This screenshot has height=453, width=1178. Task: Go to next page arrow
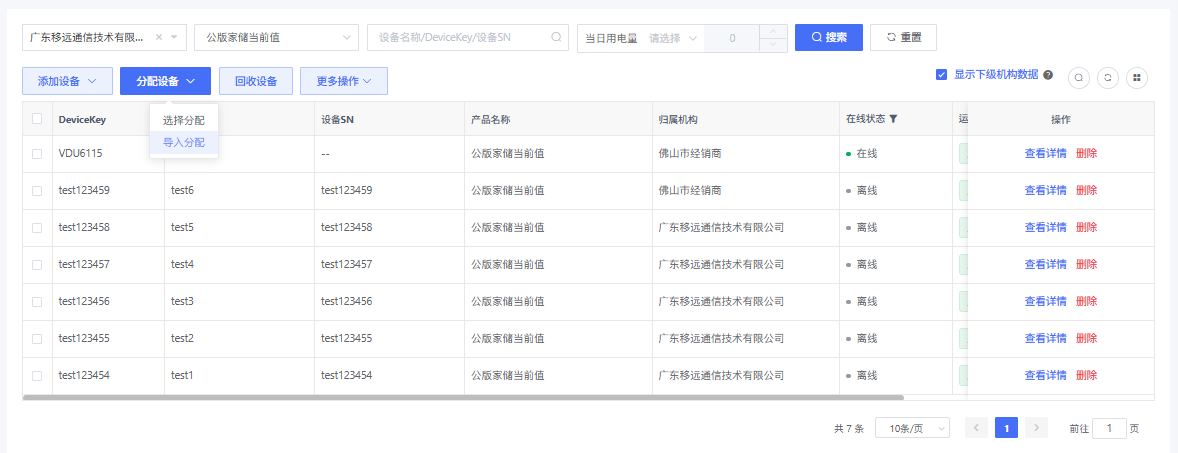[x=1036, y=428]
